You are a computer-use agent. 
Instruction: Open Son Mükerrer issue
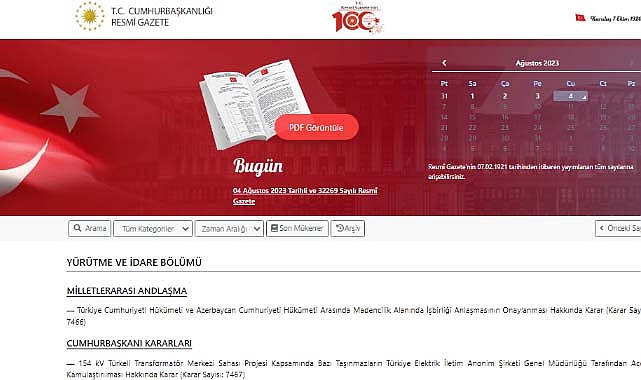(297, 228)
